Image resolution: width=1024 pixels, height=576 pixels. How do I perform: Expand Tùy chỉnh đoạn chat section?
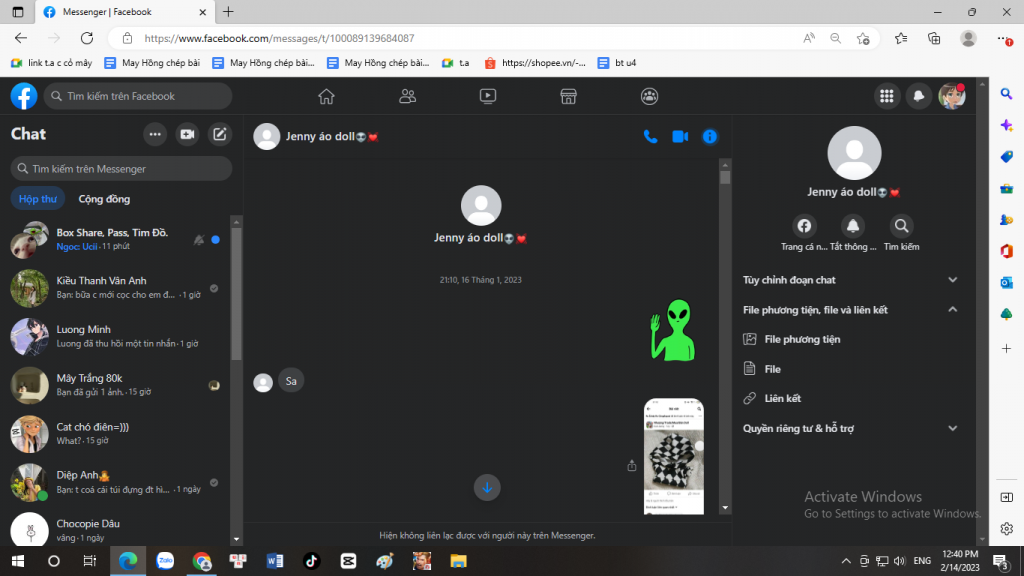[x=952, y=280]
